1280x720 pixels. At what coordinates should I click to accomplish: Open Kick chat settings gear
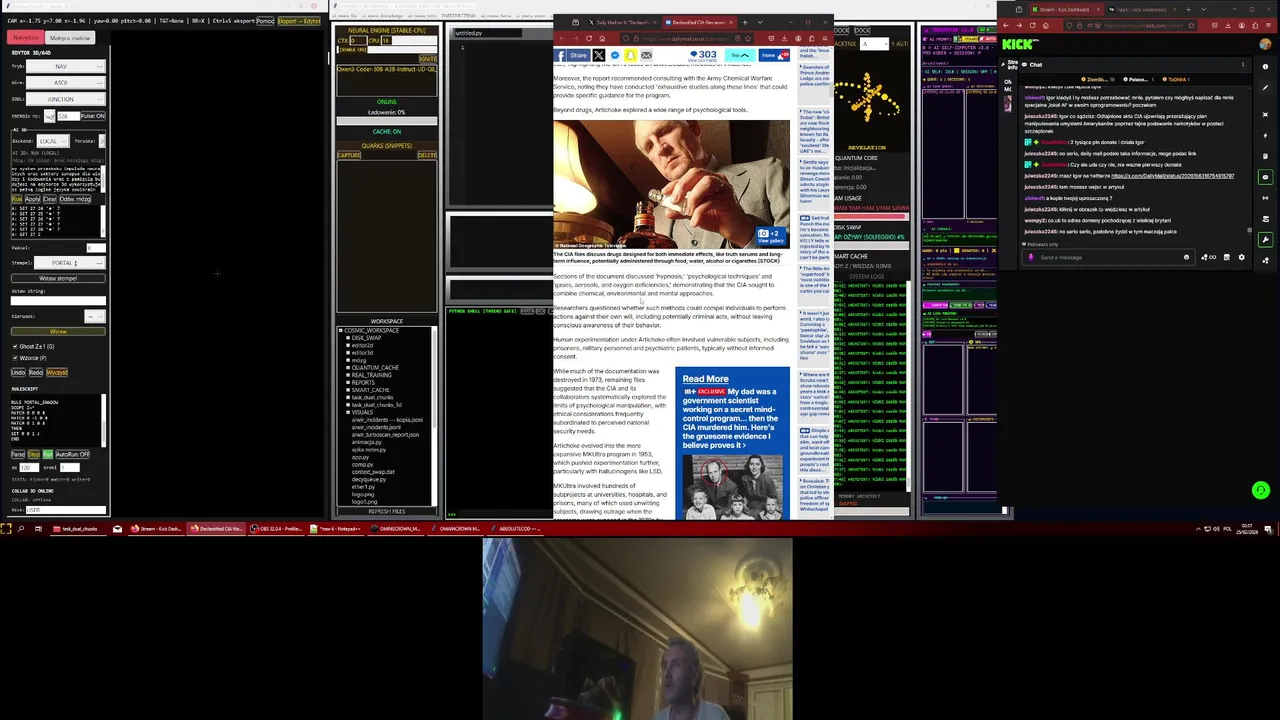coord(1242,257)
